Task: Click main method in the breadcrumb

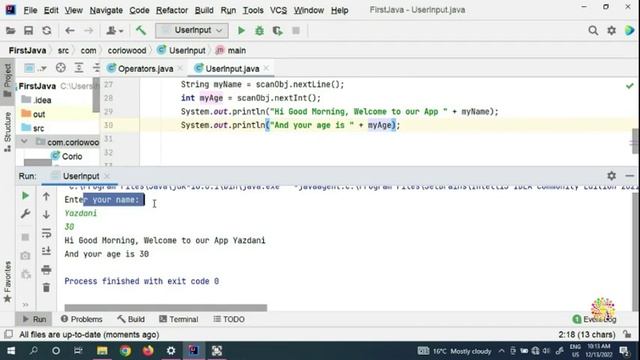Action: 231,51
